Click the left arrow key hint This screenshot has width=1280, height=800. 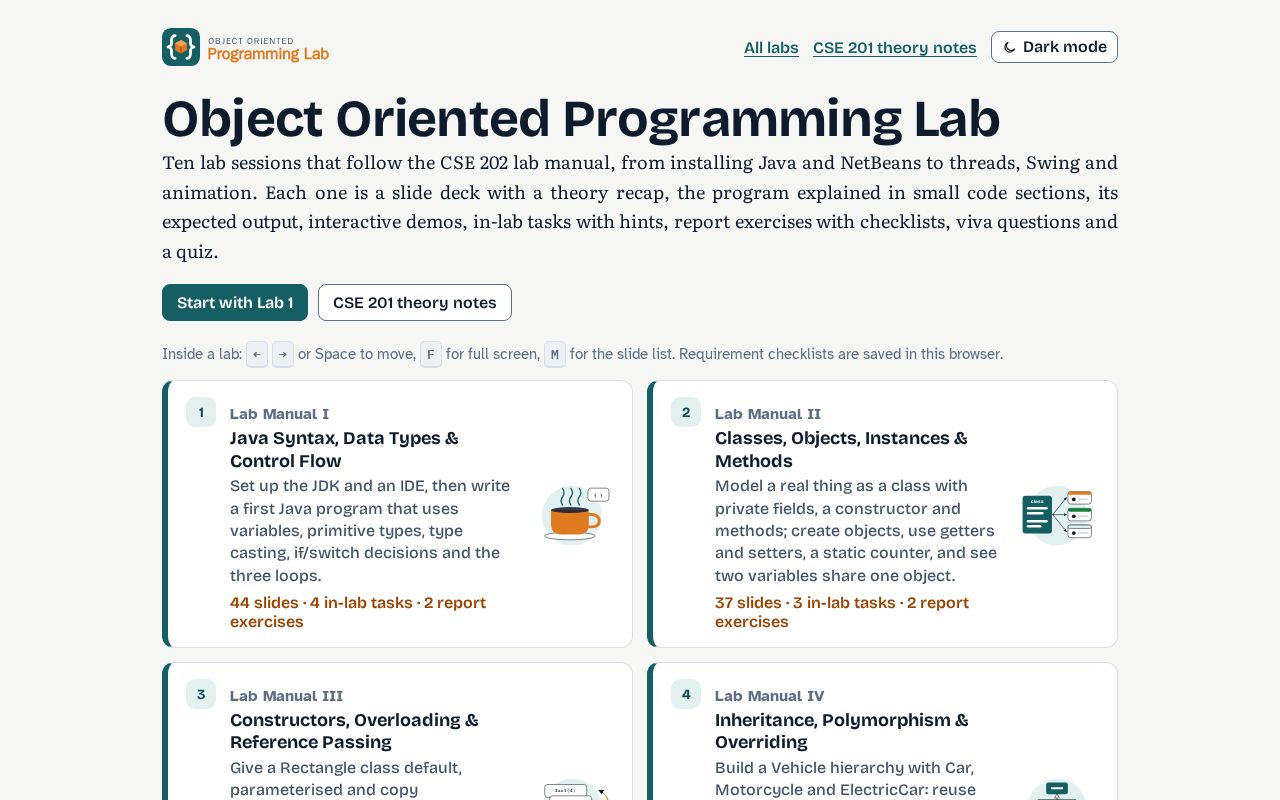[x=257, y=354]
